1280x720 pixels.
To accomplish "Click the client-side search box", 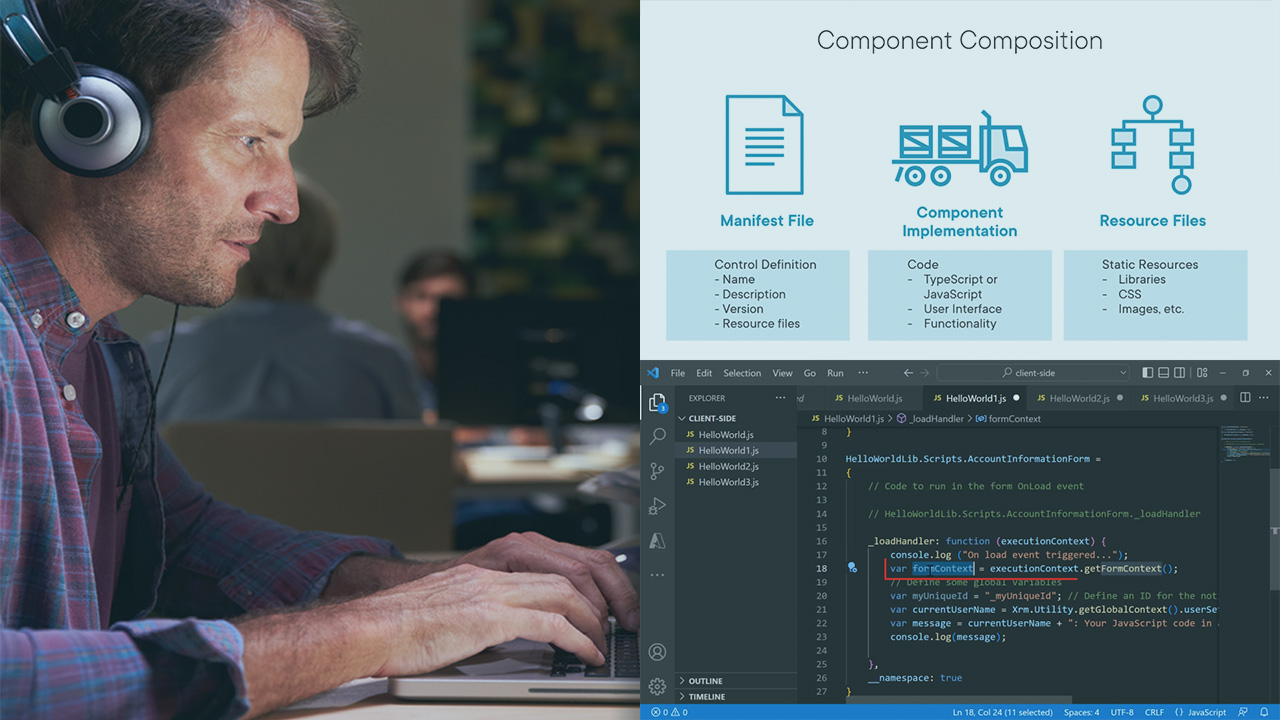I will 1030,372.
